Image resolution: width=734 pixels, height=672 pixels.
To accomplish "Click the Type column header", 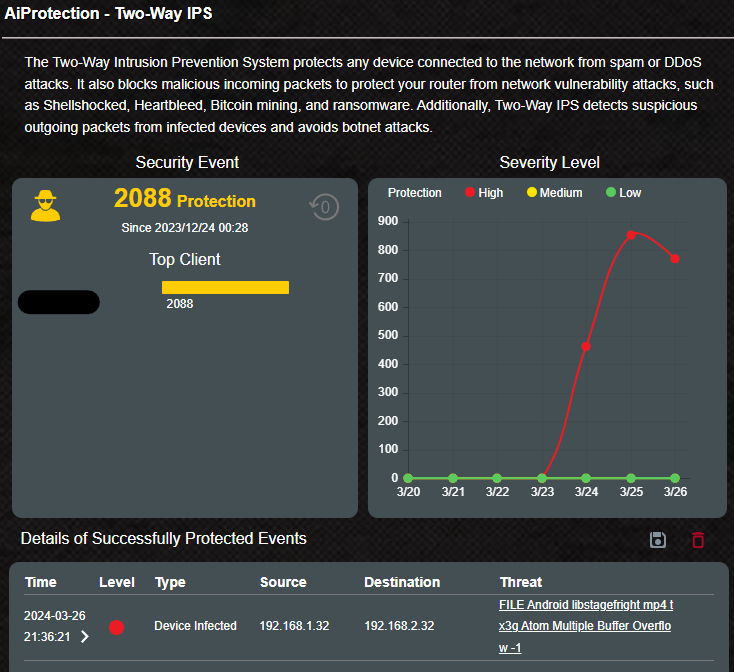I will (x=170, y=583).
